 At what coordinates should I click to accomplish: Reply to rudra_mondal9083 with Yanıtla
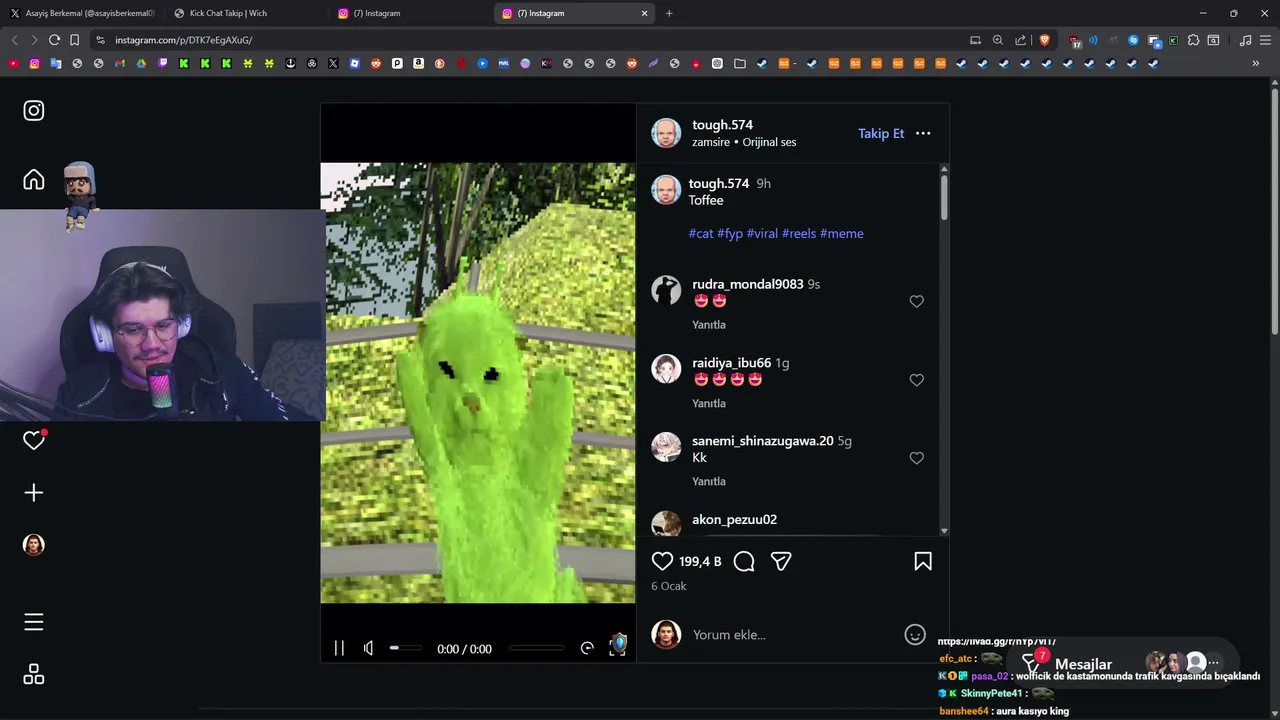point(709,325)
